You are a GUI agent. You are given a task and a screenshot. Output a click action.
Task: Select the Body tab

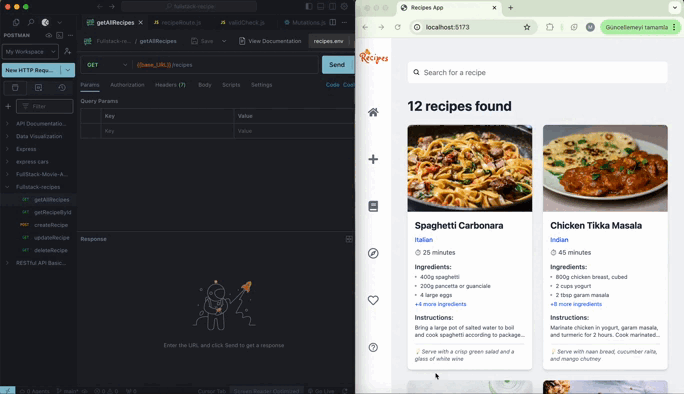pos(205,85)
